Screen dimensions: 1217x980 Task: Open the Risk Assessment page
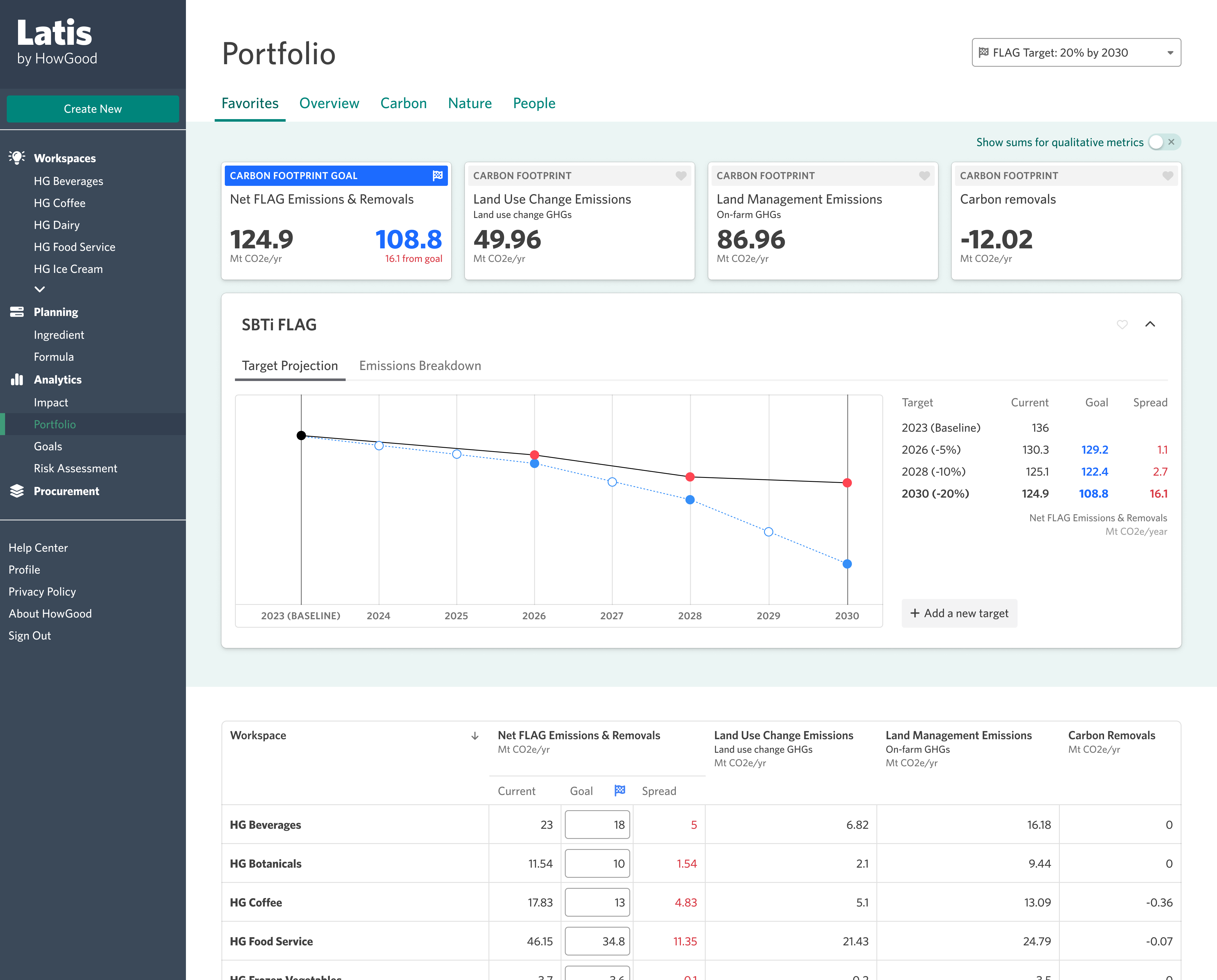click(75, 469)
